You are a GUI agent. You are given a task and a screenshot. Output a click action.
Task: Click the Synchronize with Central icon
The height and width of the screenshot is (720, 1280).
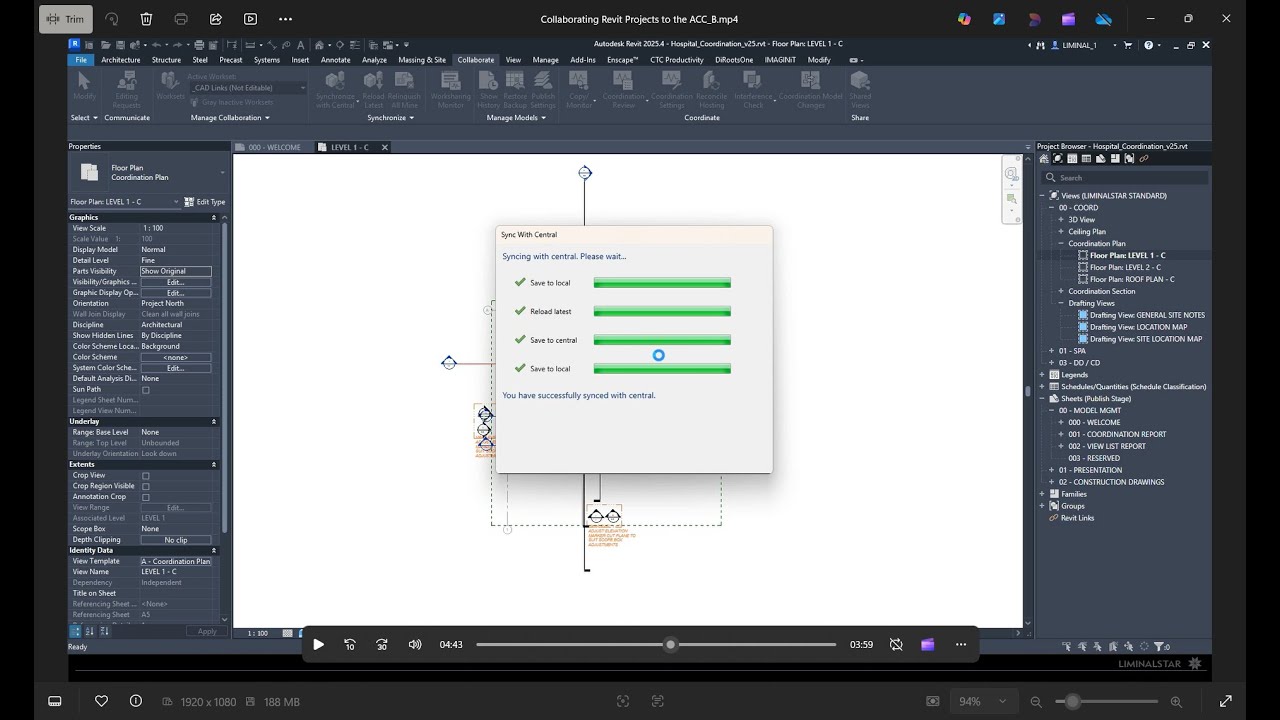pyautogui.click(x=335, y=82)
